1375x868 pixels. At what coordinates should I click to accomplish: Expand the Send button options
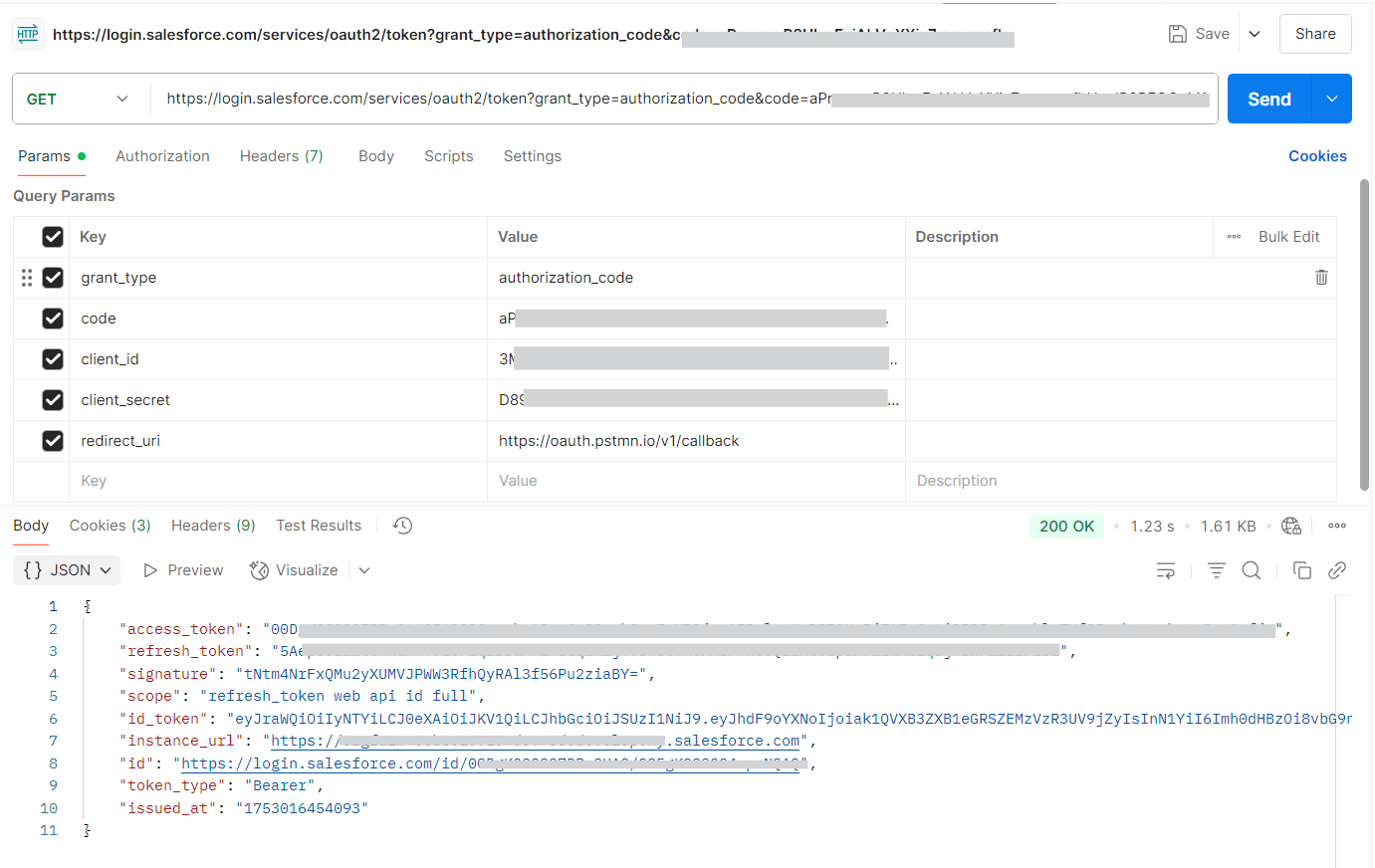pyautogui.click(x=1331, y=99)
